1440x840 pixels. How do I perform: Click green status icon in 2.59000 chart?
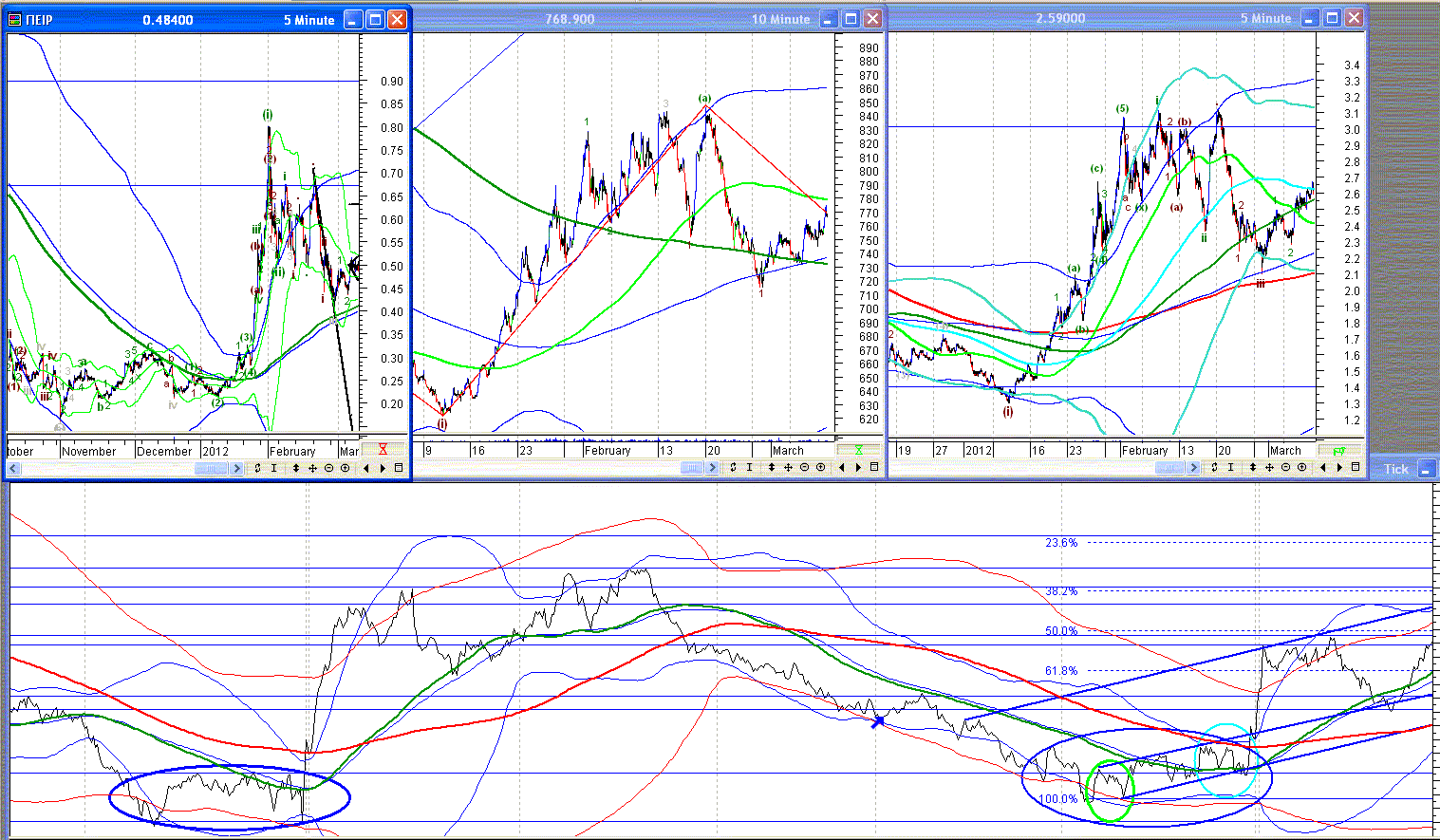[x=1339, y=450]
